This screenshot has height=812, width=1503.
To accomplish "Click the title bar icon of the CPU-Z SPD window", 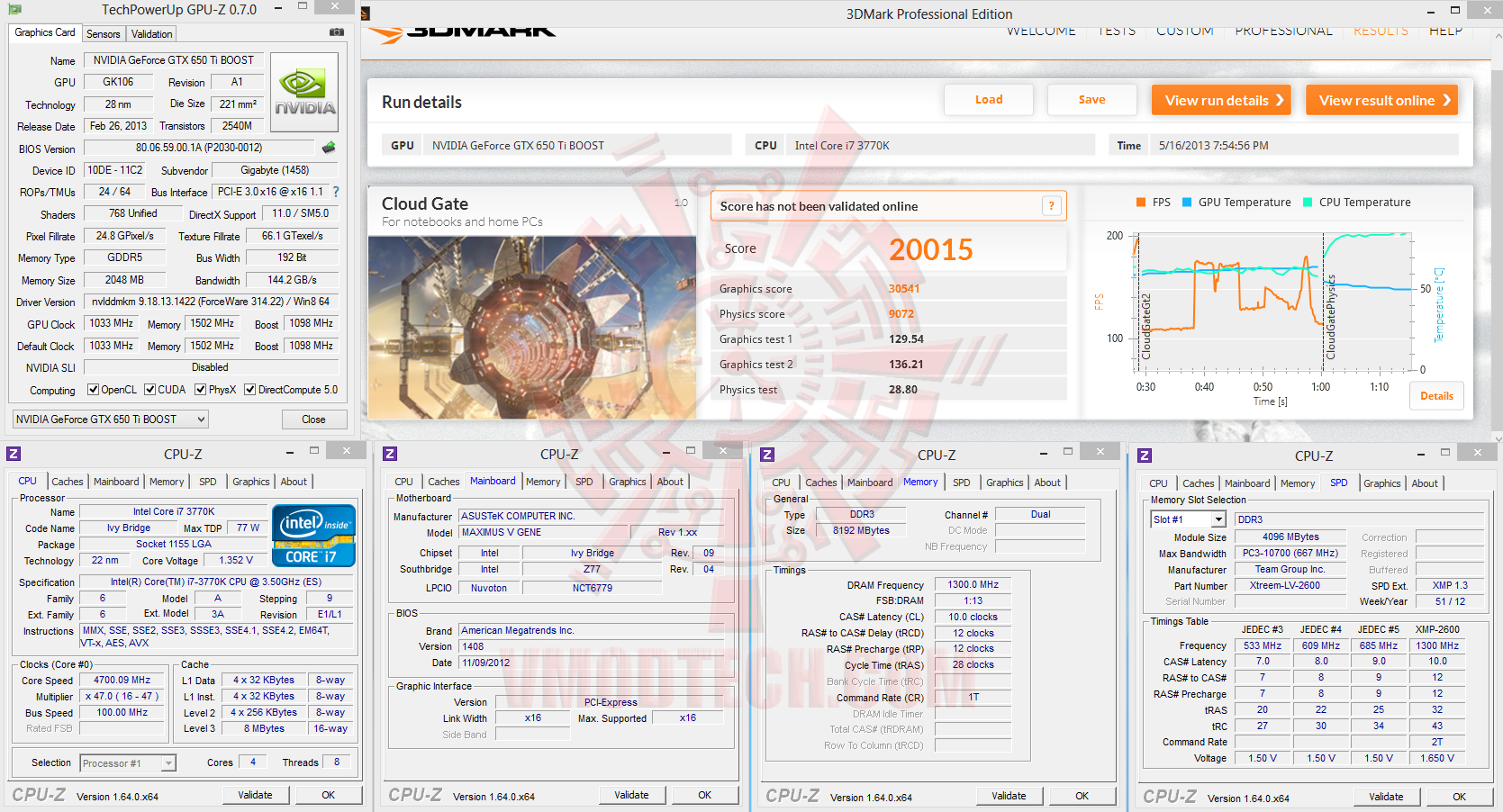I will 1145,456.
